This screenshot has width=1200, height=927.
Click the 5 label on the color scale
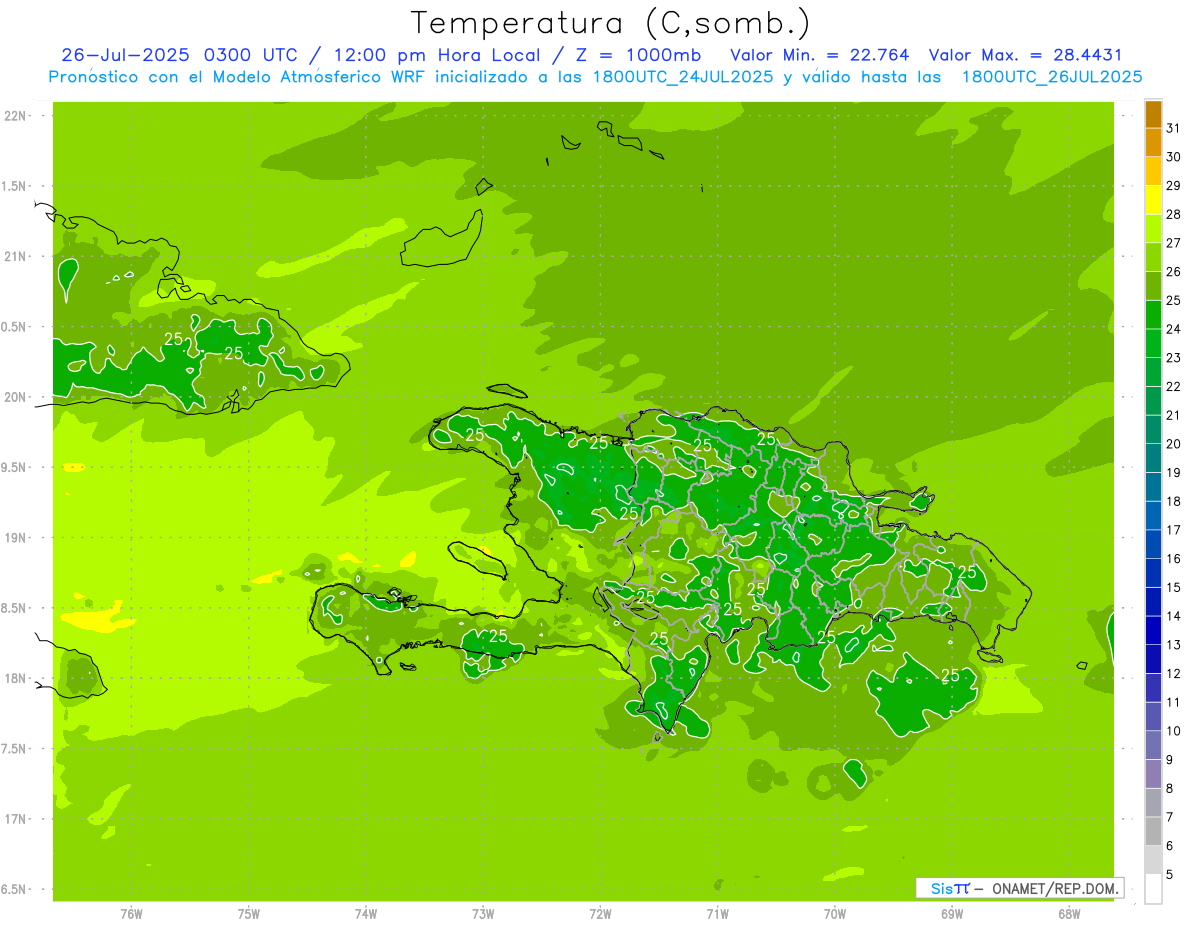pyautogui.click(x=1170, y=874)
